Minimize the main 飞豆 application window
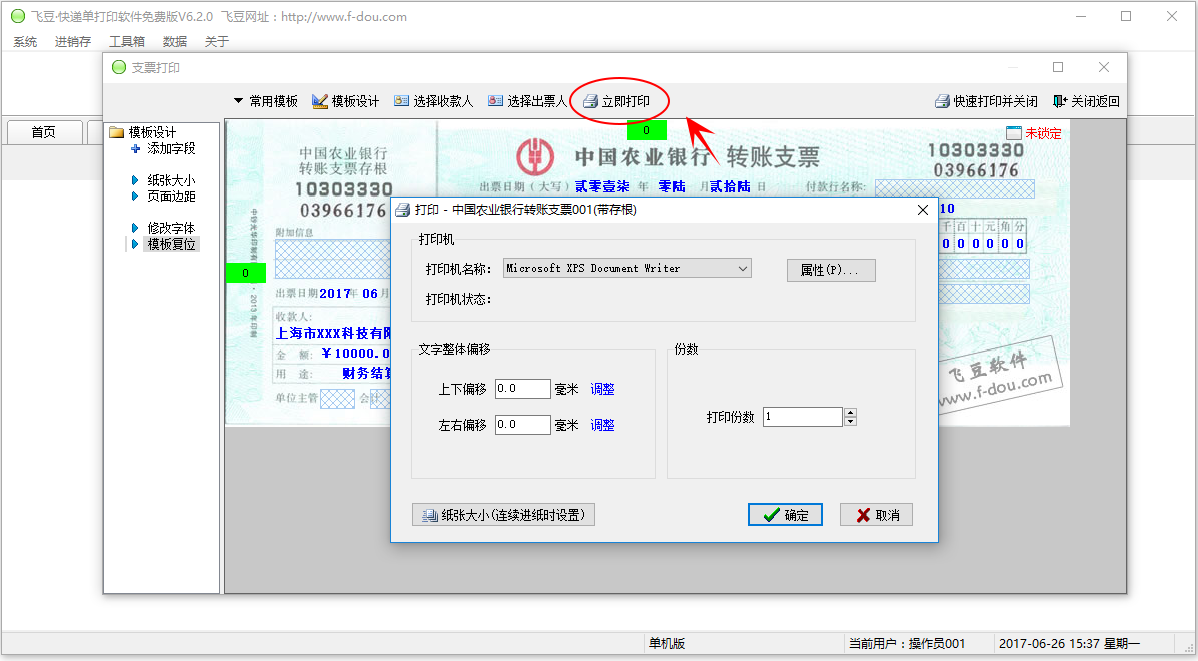This screenshot has height=661, width=1198. 1081,16
